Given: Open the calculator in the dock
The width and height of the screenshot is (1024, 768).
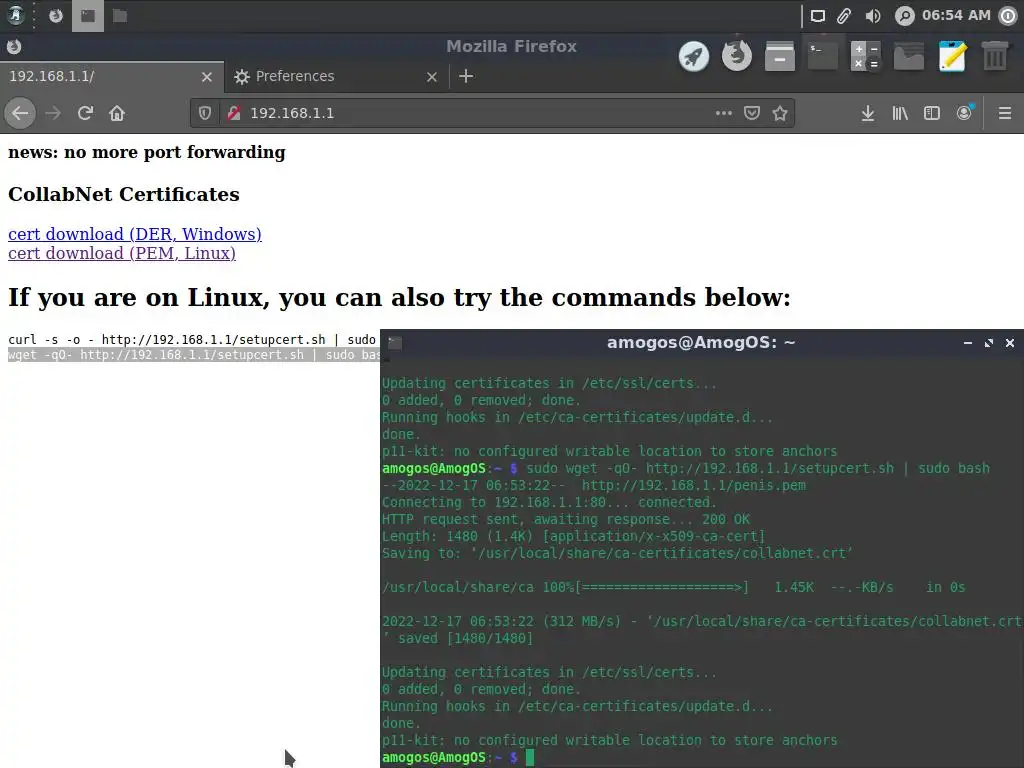Looking at the screenshot, I should point(866,56).
